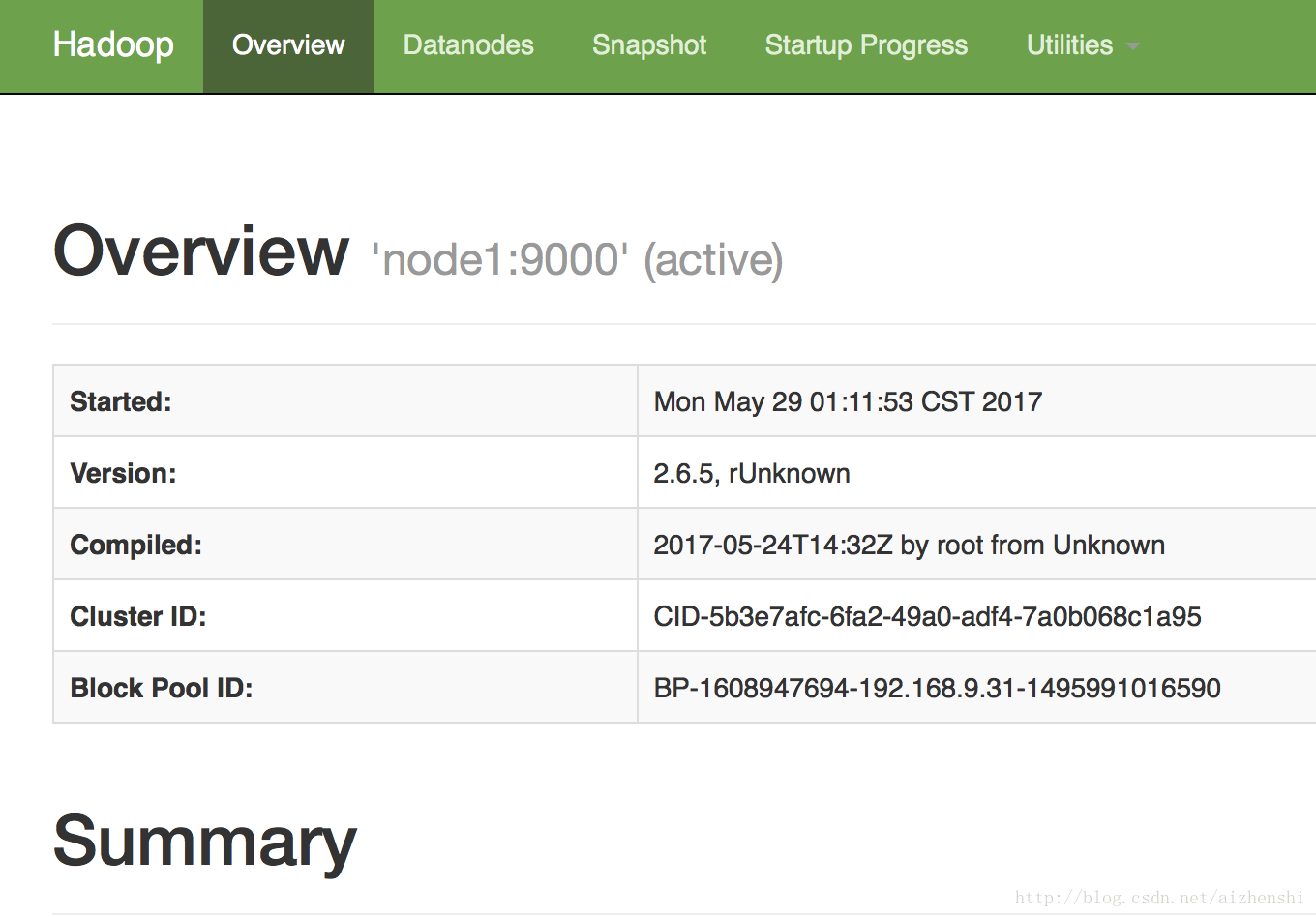
Task: Click the cluster ID value starting CID-5b3e7afc
Action: pyautogui.click(x=927, y=616)
